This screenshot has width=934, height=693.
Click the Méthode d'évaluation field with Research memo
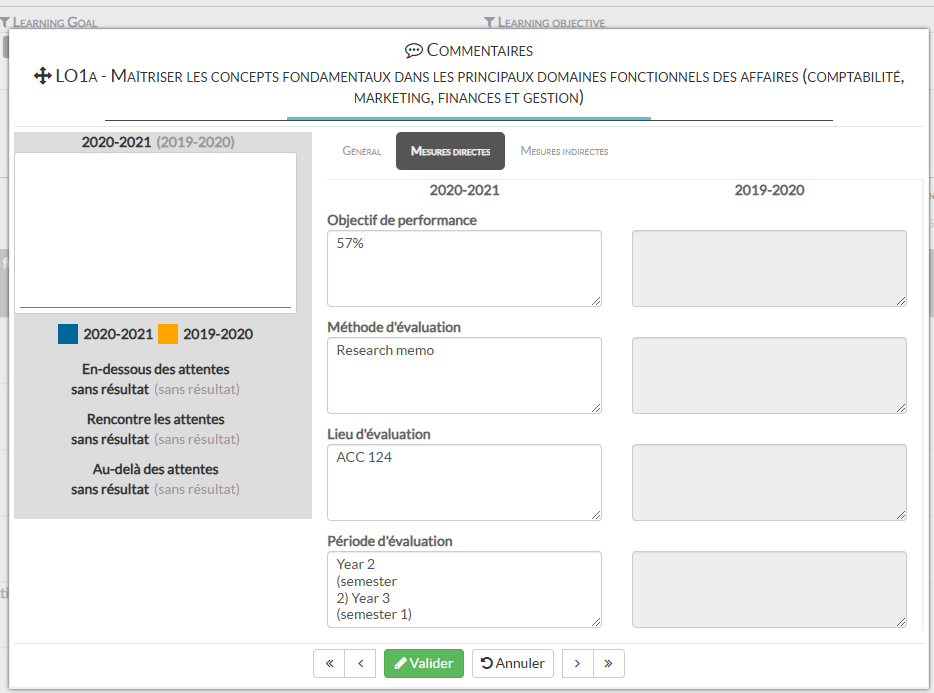[464, 375]
